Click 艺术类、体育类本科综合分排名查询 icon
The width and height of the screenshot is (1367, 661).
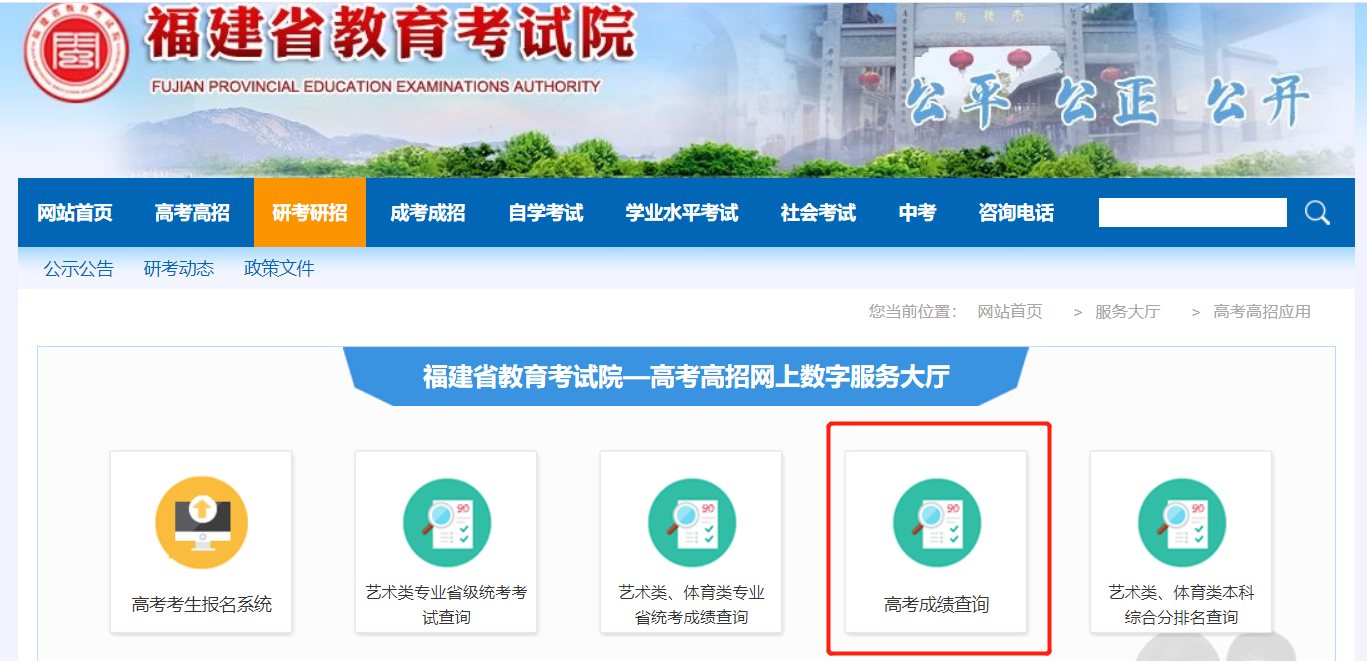click(1181, 522)
